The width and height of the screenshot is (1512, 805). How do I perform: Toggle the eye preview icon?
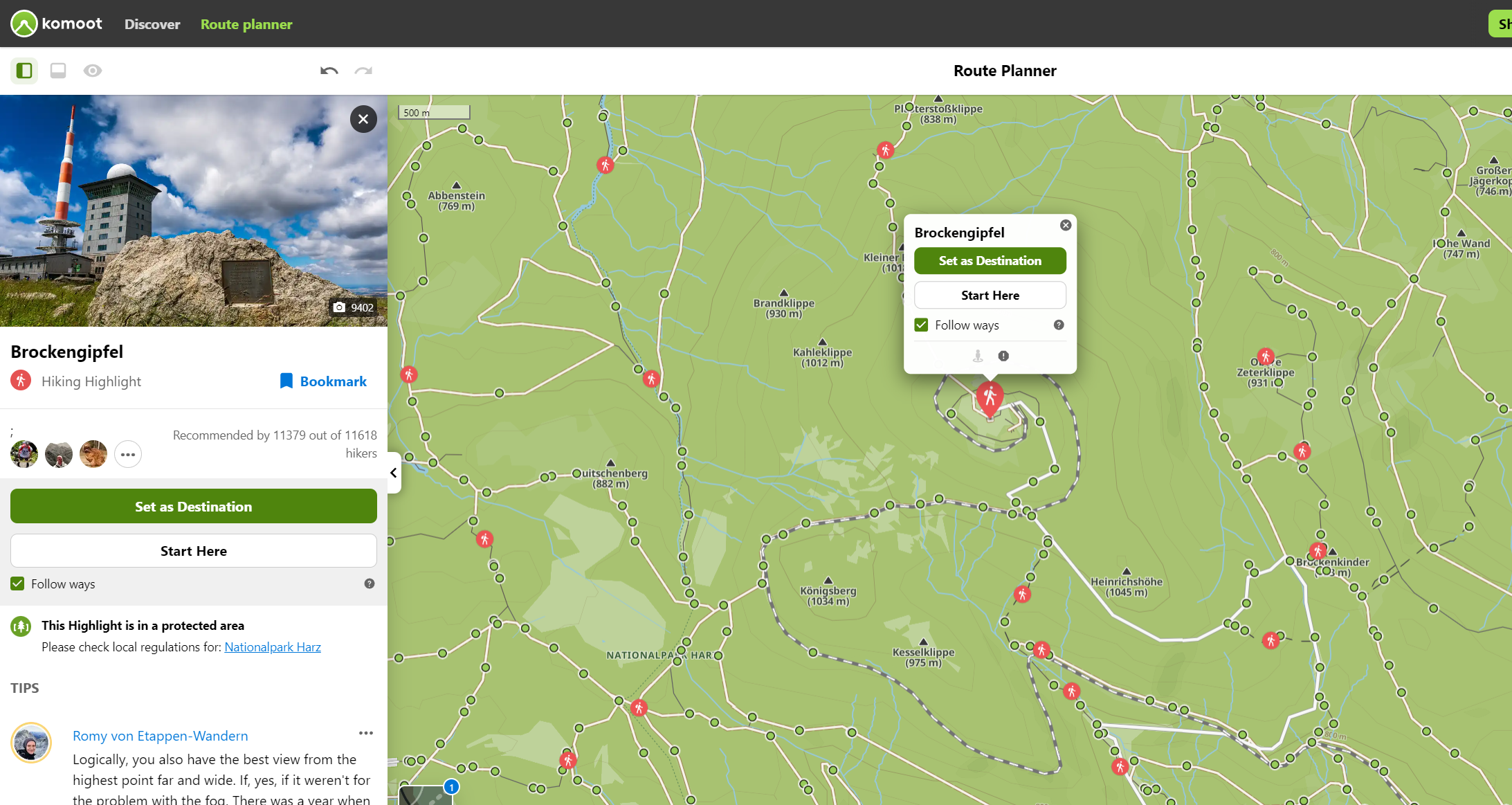(93, 71)
